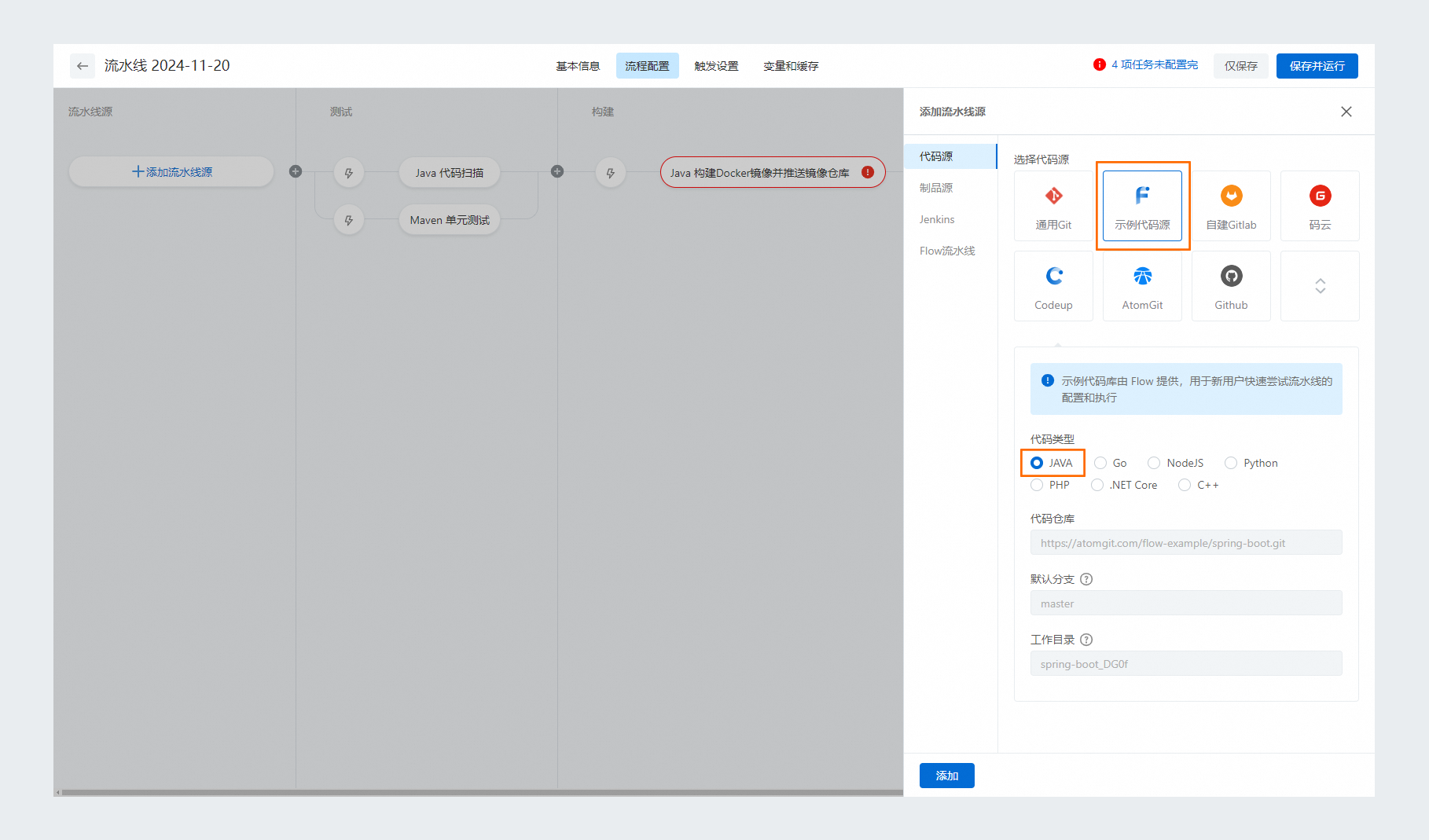Click the plus node before the 构建 stage
The image size is (1429, 840).
[x=557, y=171]
